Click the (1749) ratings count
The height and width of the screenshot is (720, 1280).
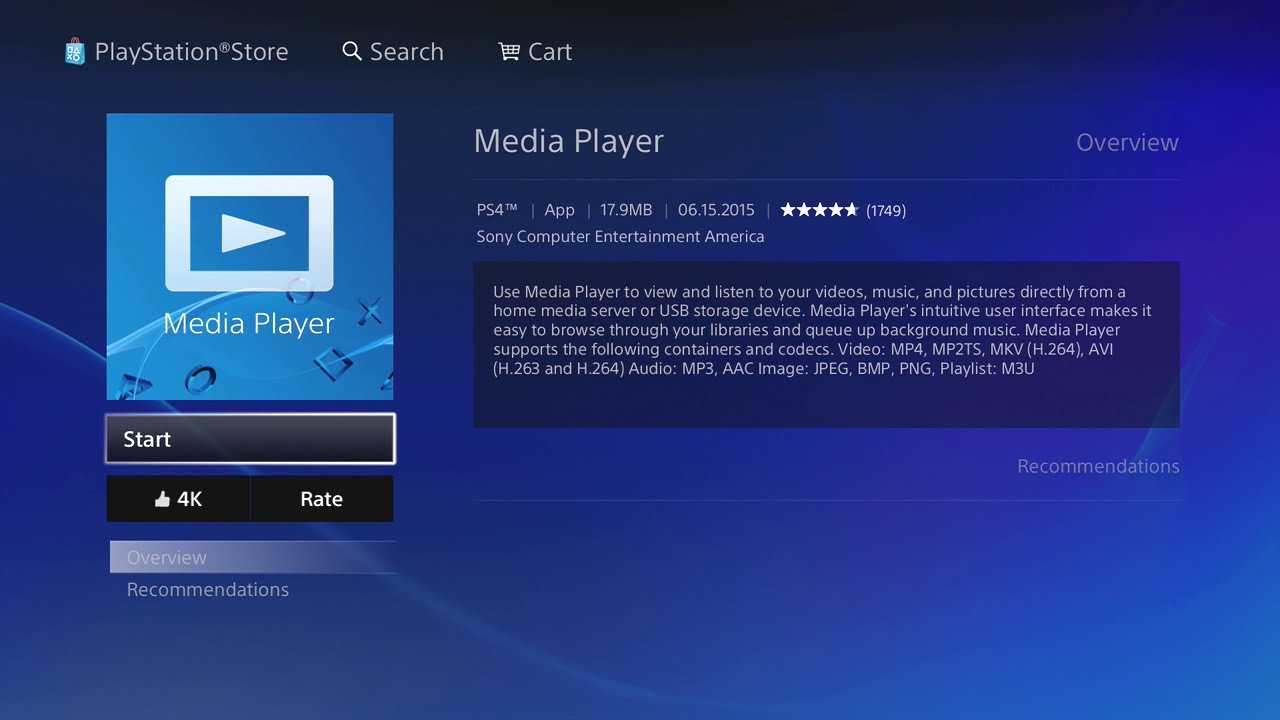[x=886, y=211]
